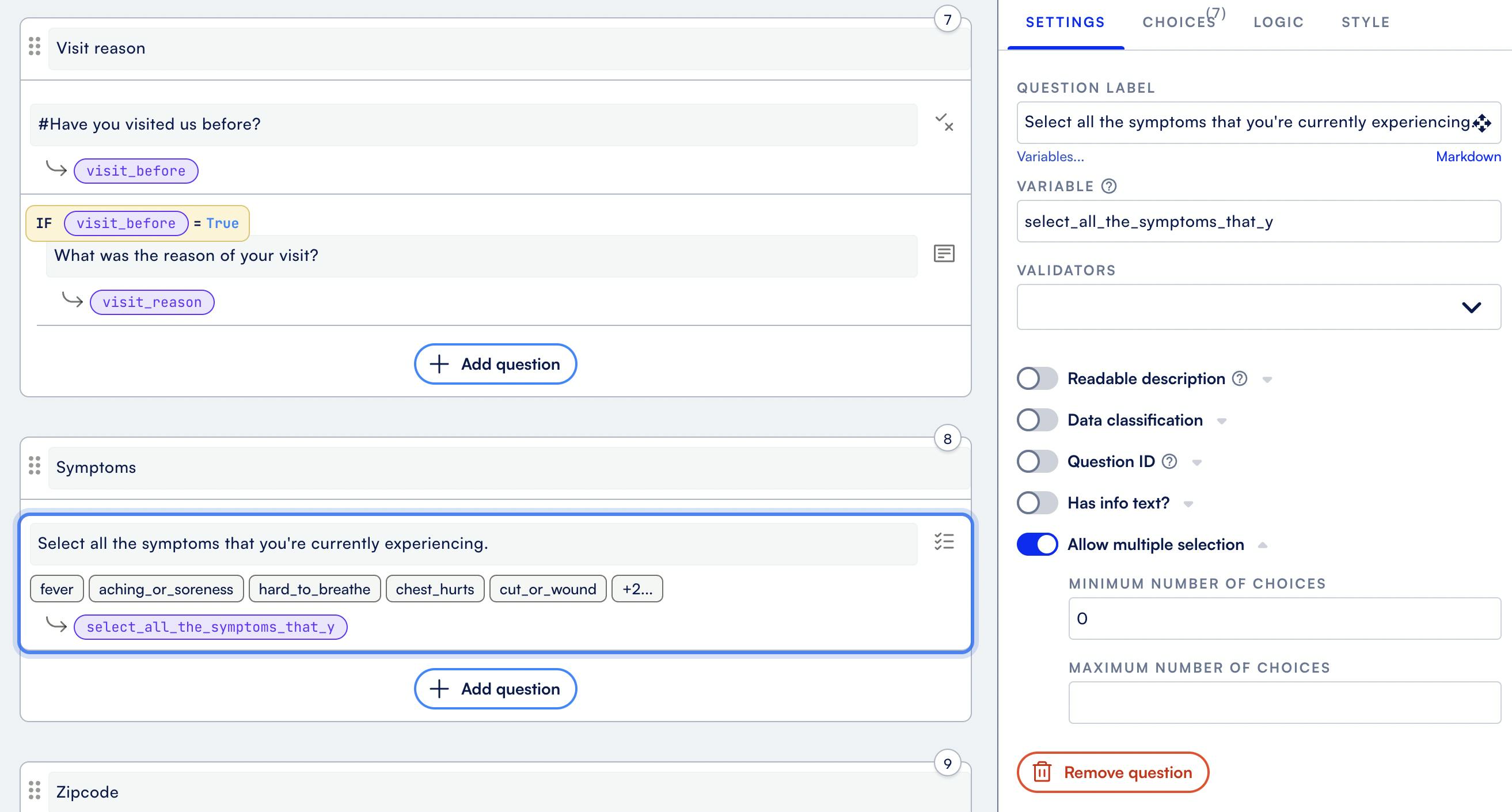1512x812 pixels.
Task: Toggle Readable description switch
Action: pos(1037,379)
